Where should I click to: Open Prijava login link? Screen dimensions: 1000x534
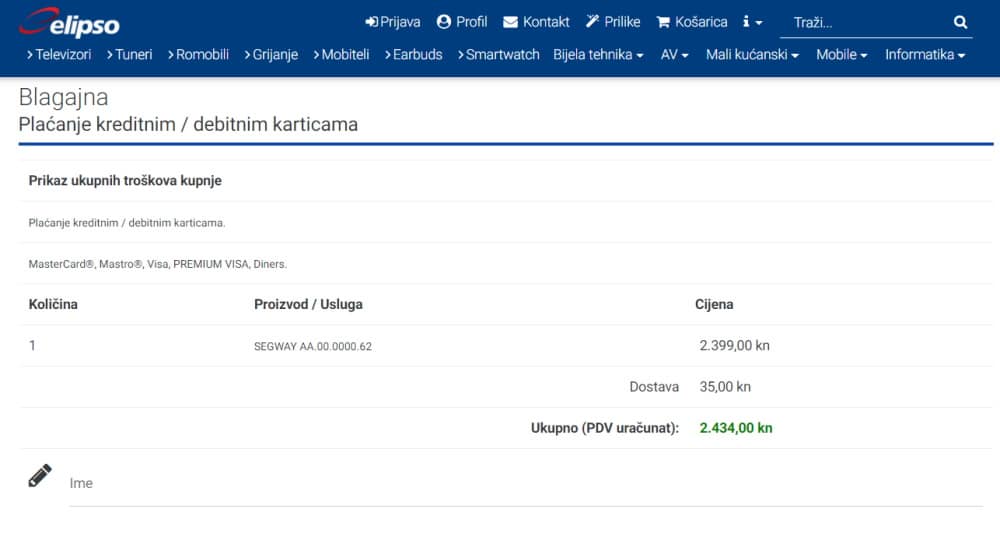pyautogui.click(x=393, y=22)
